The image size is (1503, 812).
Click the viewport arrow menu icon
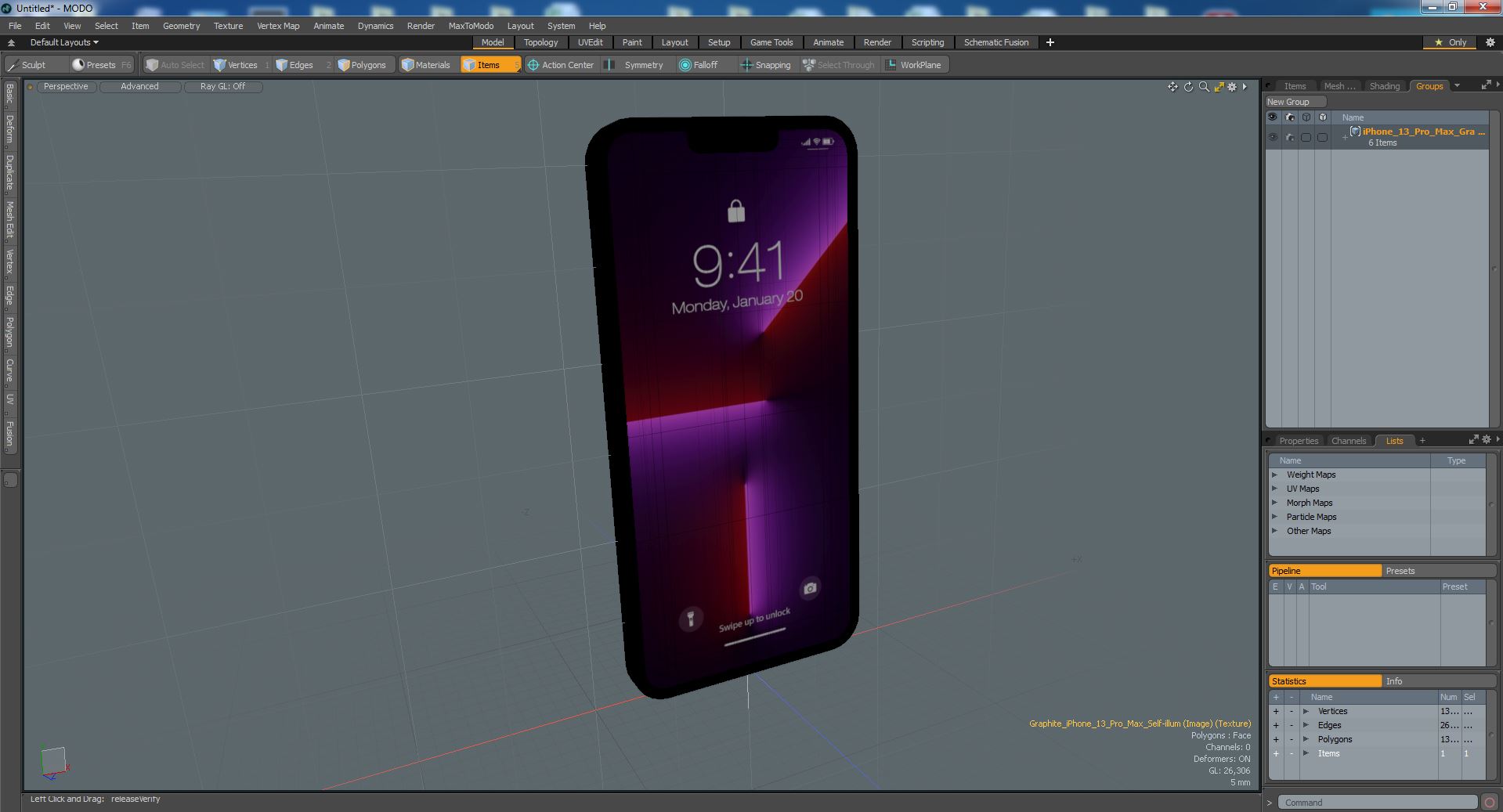(1245, 87)
